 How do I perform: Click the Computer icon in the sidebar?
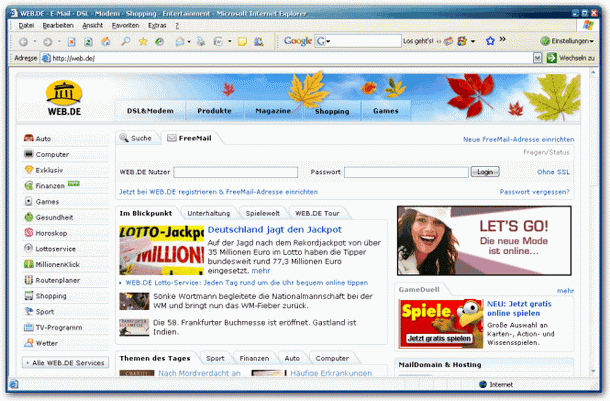29,154
